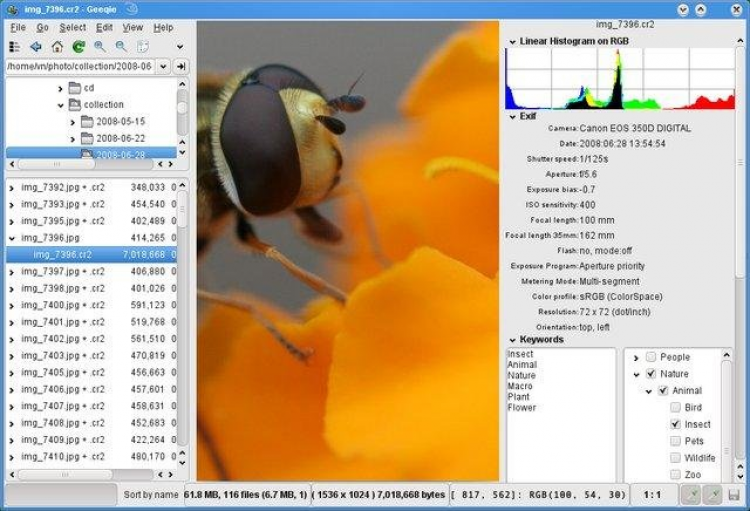The image size is (750, 511).
Task: Go to Home folder via house icon
Action: (x=57, y=46)
